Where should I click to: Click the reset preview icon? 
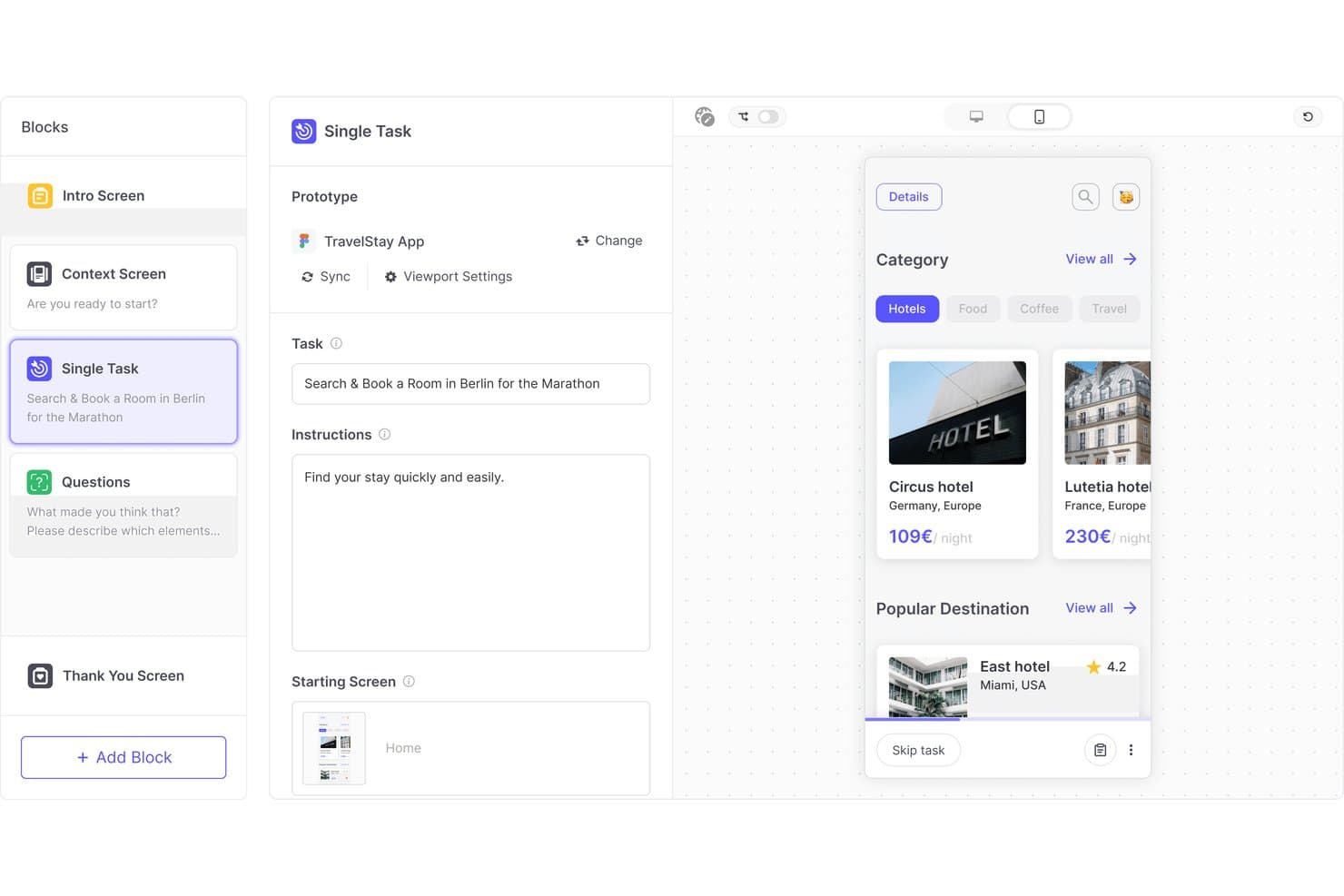[x=1308, y=116]
